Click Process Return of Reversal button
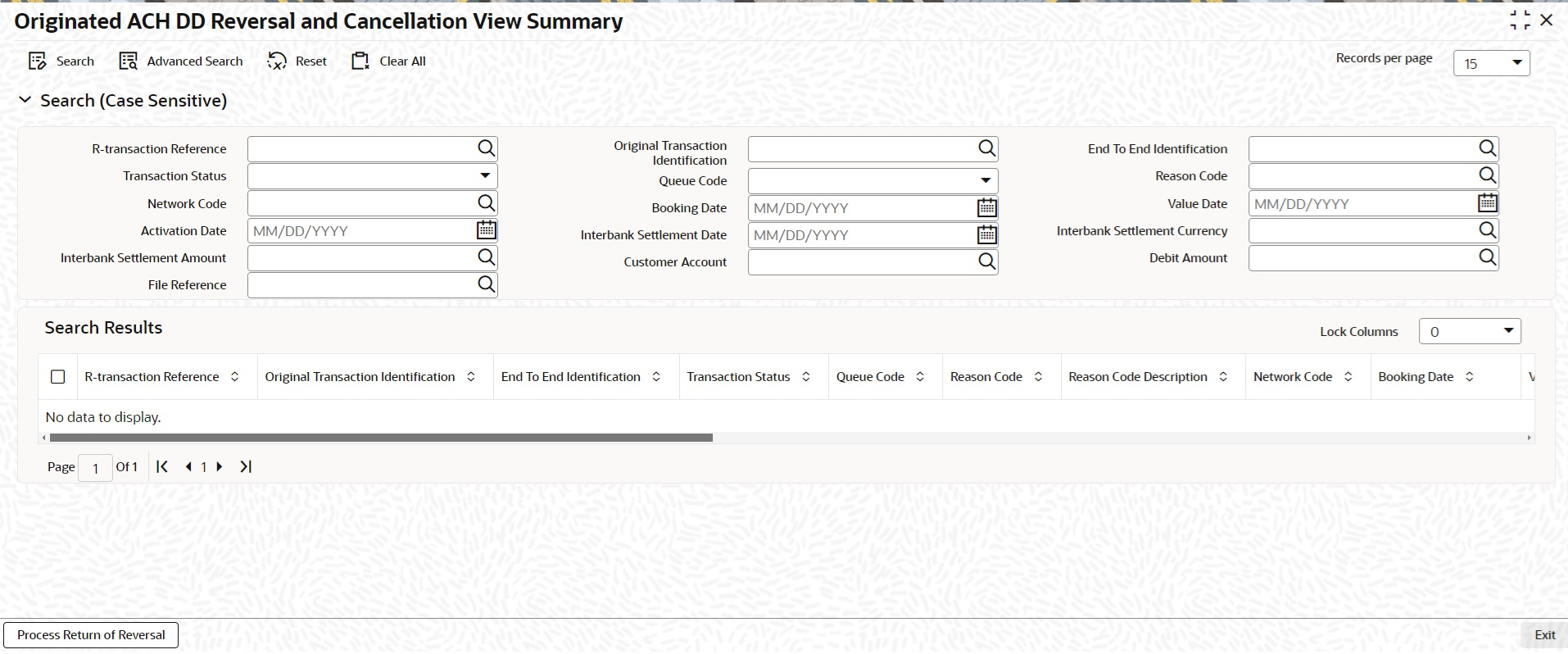This screenshot has width=1568, height=654. (91, 635)
